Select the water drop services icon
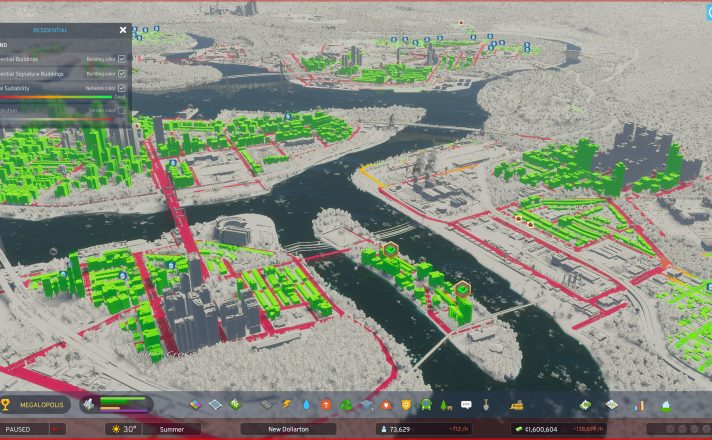The width and height of the screenshot is (712, 440). coord(308,405)
